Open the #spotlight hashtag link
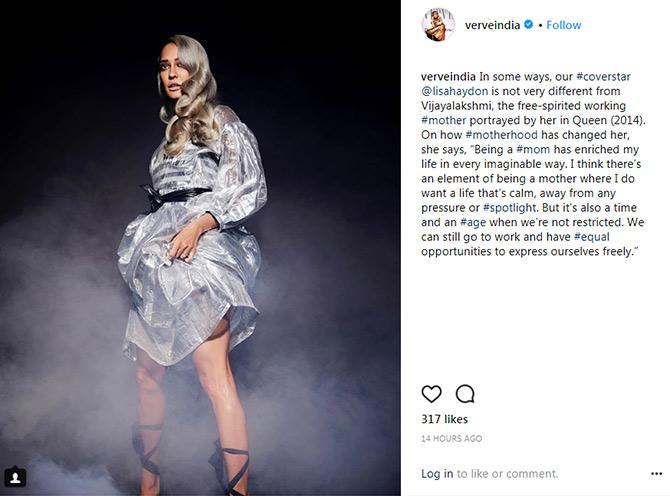The width and height of the screenshot is (670, 496). coord(509,208)
